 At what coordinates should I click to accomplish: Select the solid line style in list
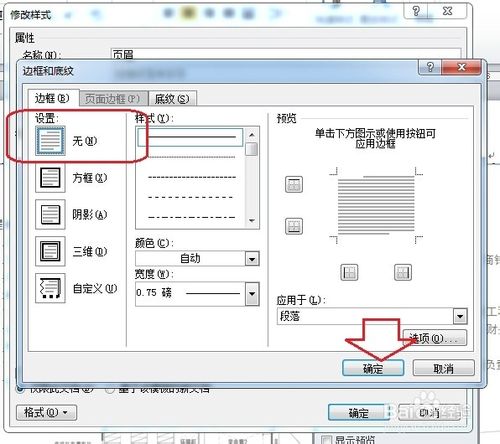[x=190, y=137]
